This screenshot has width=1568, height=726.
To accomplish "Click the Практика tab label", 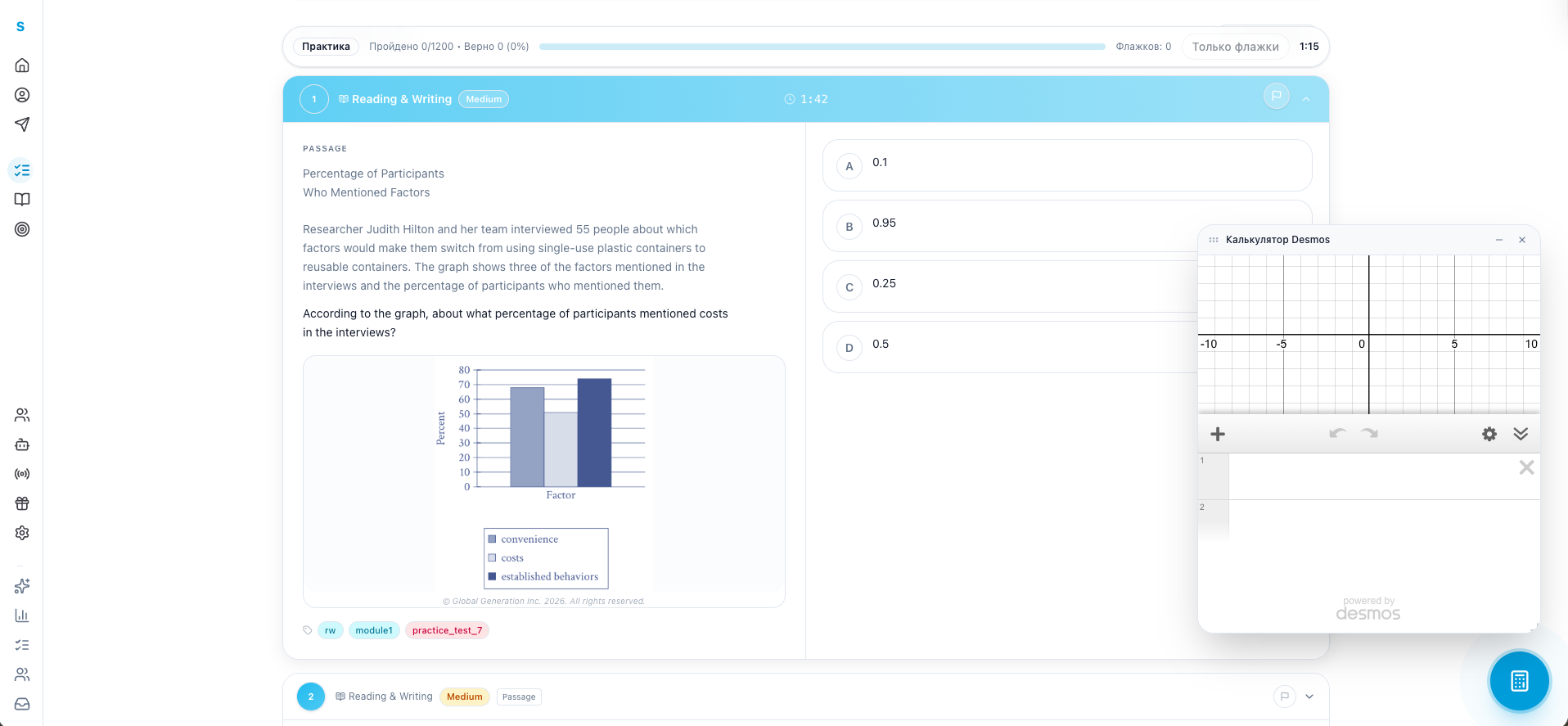I will click(326, 47).
